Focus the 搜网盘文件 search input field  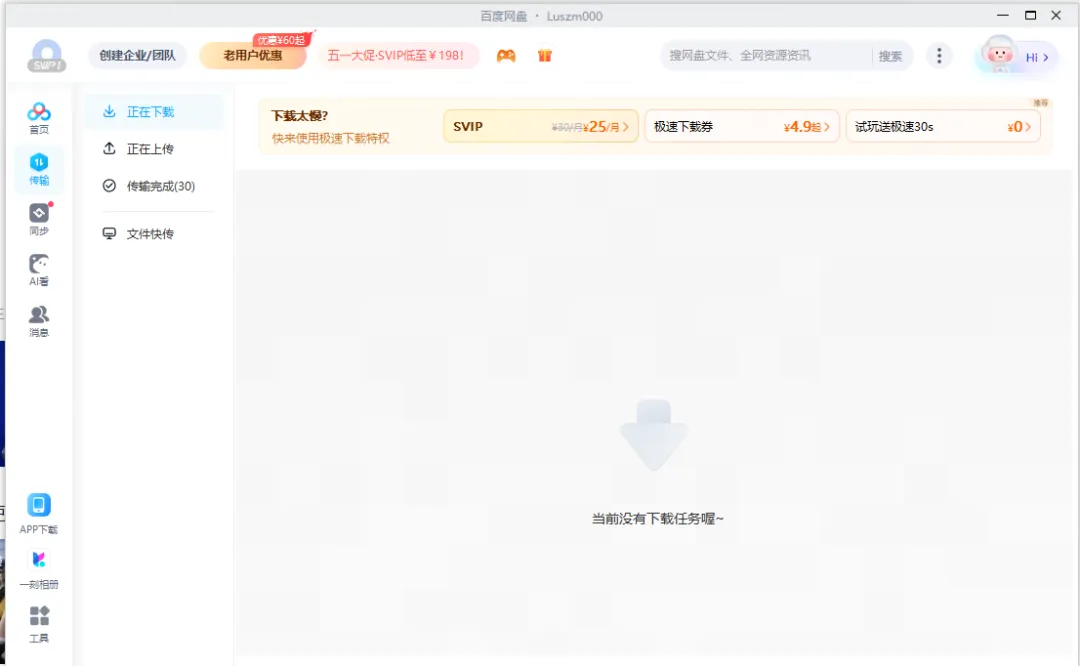tap(766, 56)
